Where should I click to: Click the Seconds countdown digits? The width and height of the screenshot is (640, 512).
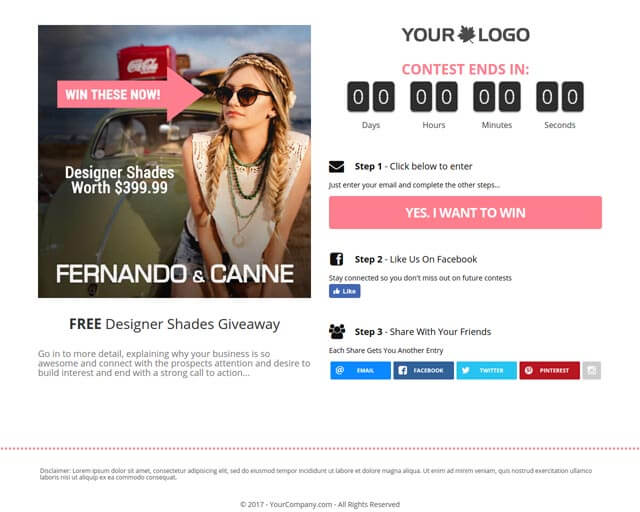pyautogui.click(x=560, y=97)
